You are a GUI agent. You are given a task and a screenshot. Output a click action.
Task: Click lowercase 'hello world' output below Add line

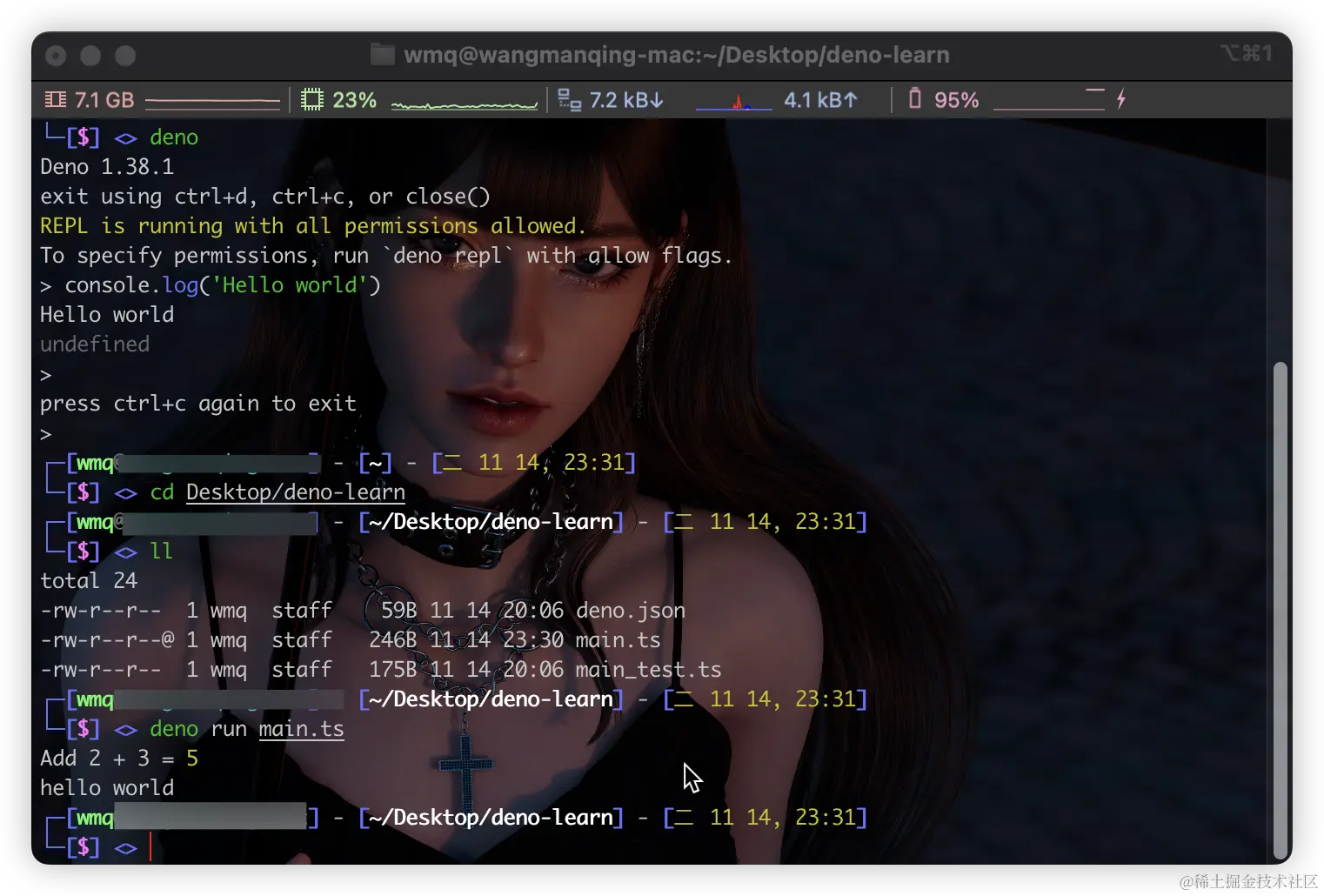[x=107, y=788]
